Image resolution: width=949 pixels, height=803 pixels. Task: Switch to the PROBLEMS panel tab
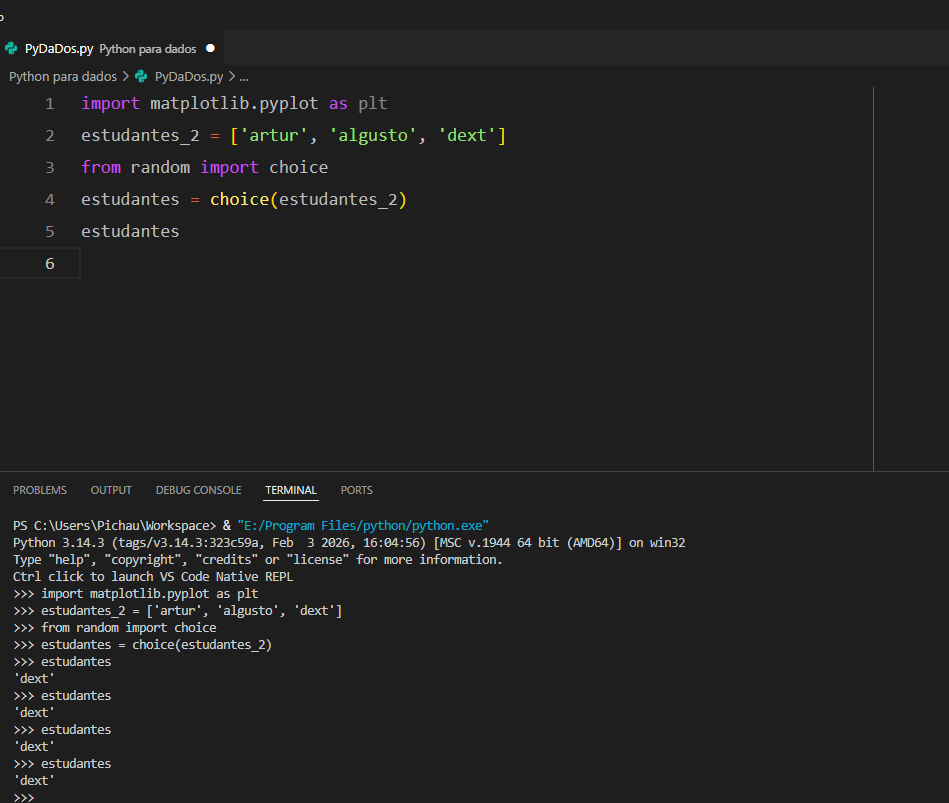click(40, 490)
